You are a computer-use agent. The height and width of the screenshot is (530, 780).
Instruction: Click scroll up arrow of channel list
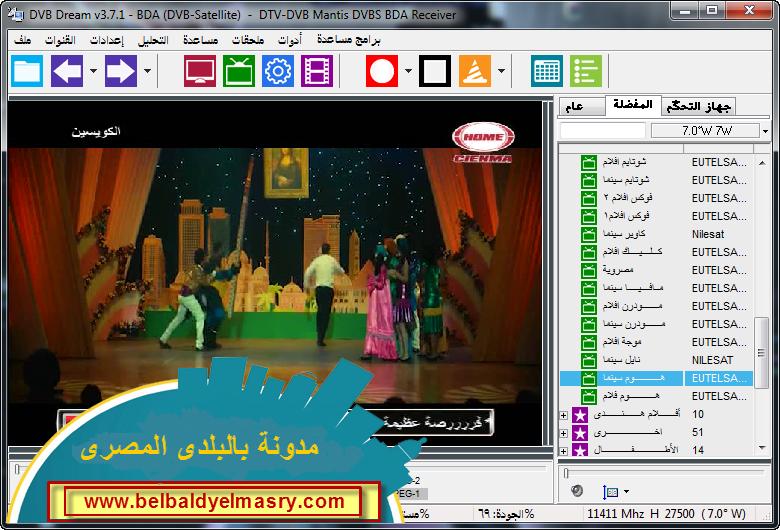coord(762,163)
